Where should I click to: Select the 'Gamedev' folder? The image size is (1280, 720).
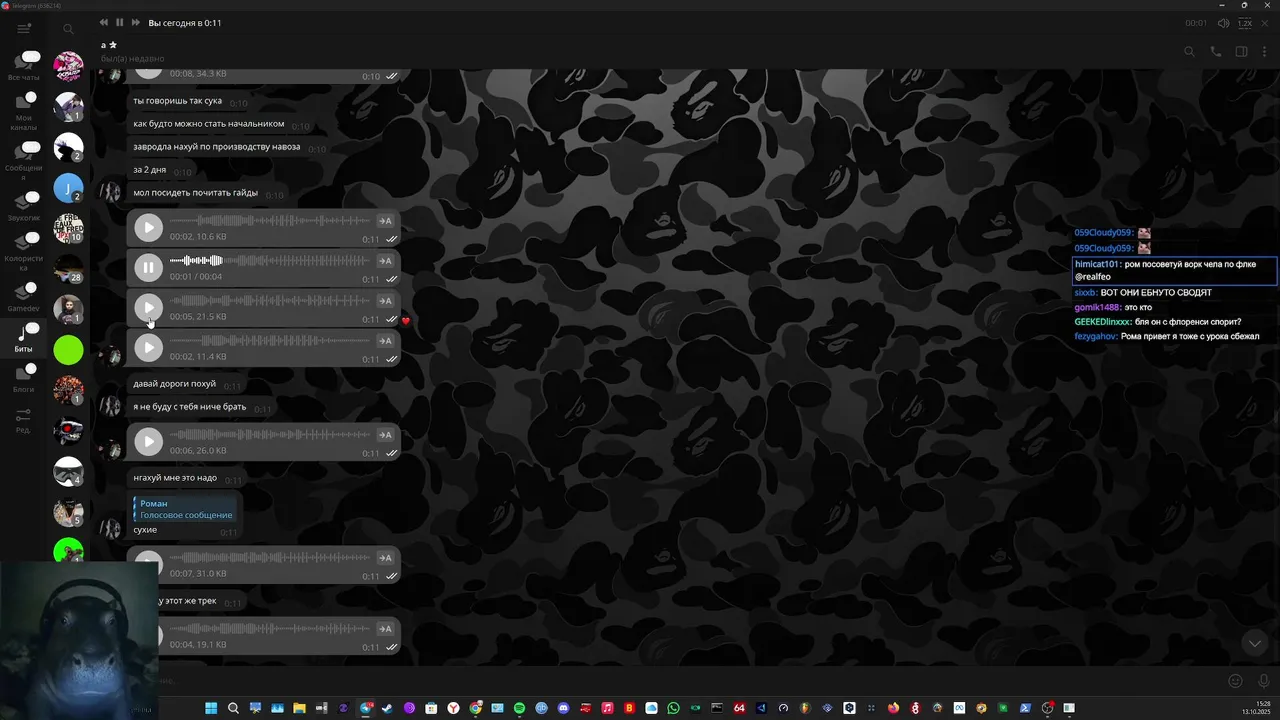click(x=24, y=297)
